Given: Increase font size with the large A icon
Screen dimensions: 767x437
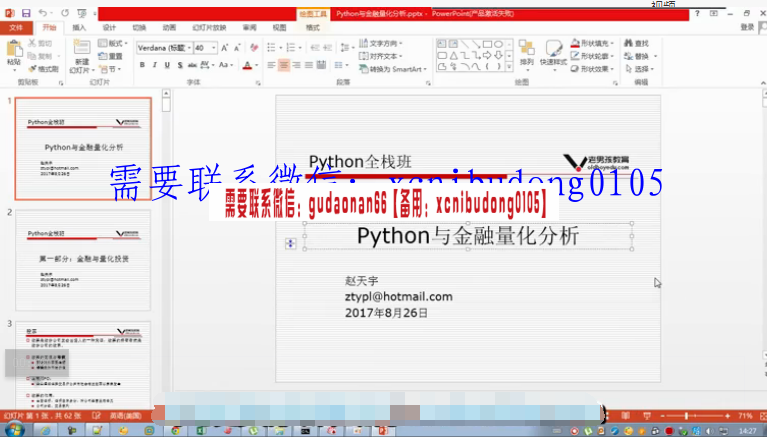Looking at the screenshot, I should click(225, 47).
